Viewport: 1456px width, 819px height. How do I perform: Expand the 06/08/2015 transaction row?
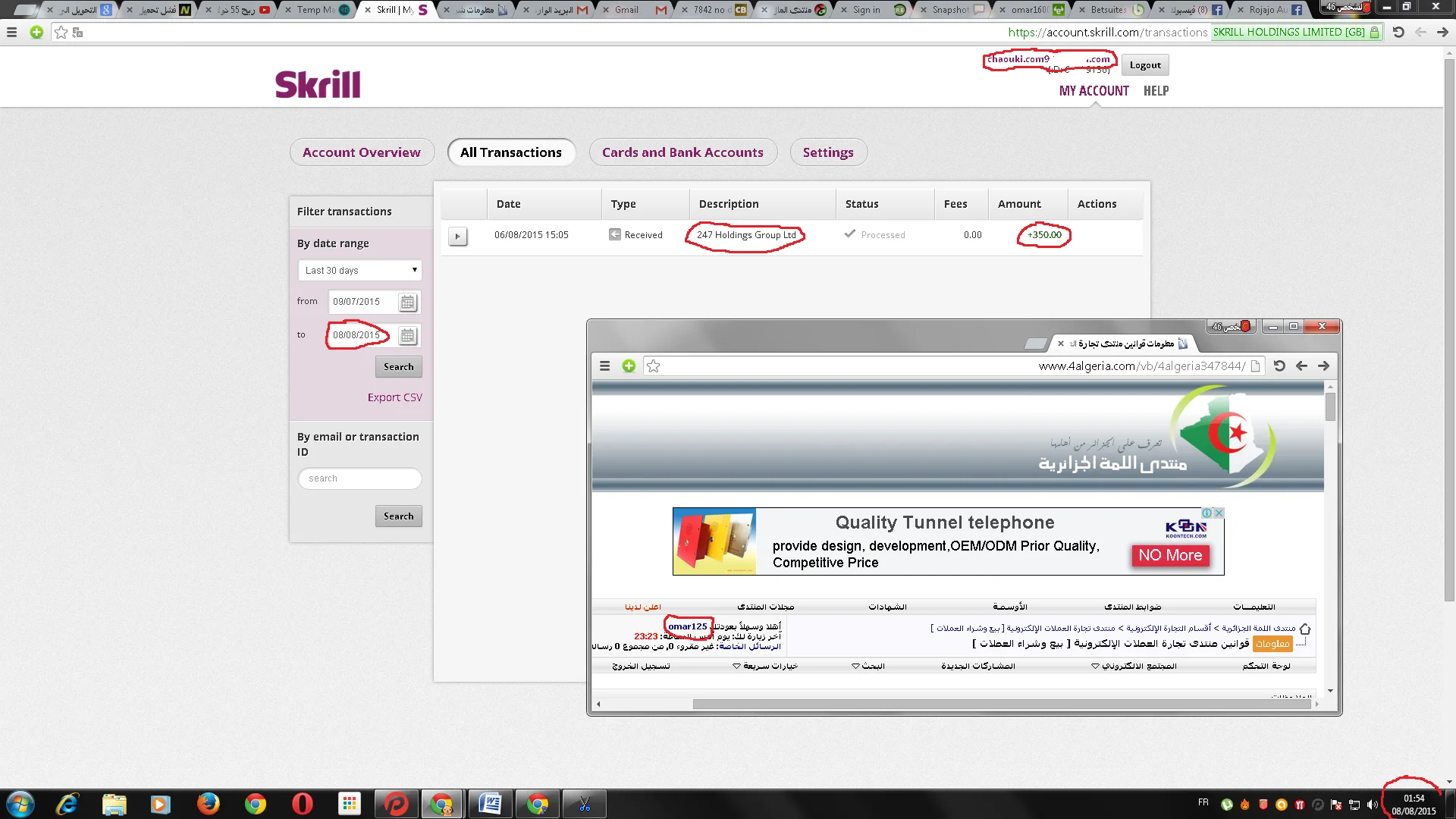click(457, 236)
